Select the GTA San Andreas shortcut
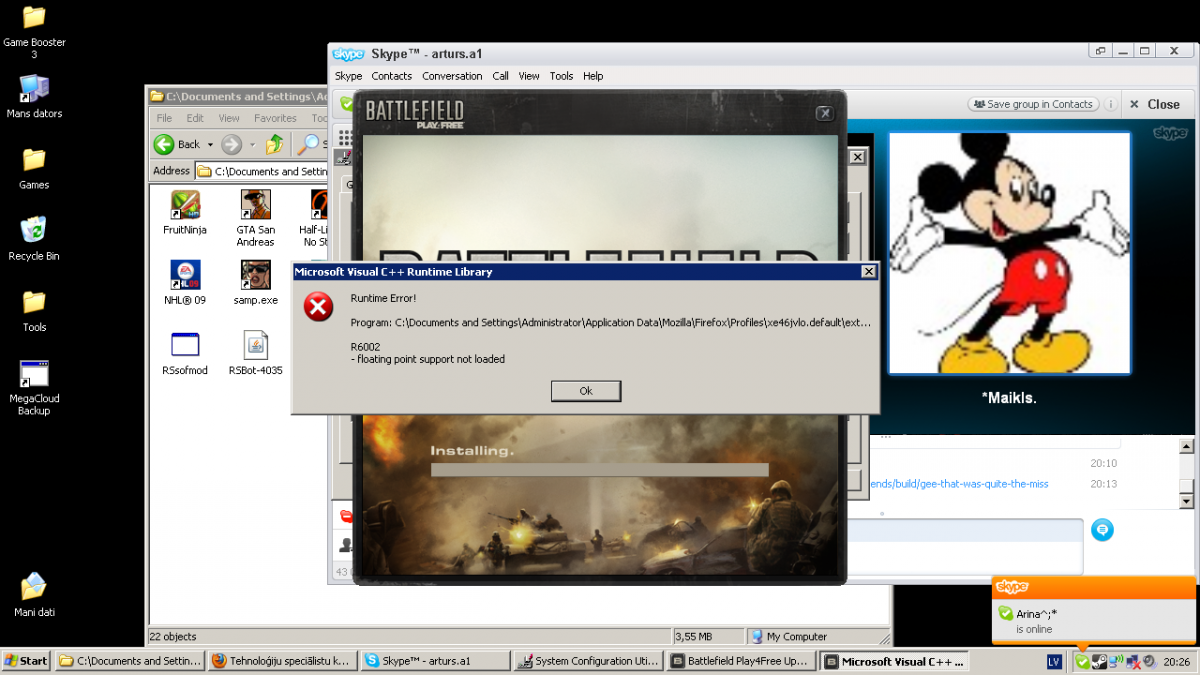The height and width of the screenshot is (675, 1200). [x=255, y=218]
